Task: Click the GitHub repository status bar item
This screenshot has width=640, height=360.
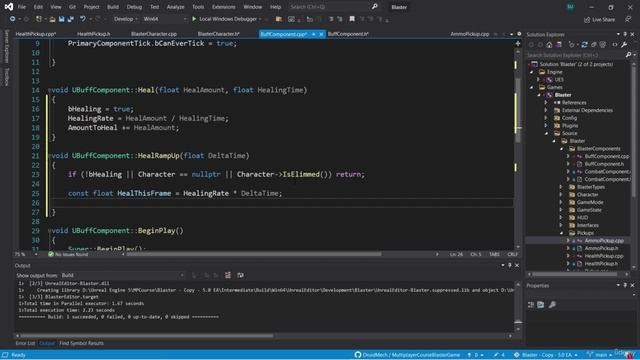Action: 407,355
